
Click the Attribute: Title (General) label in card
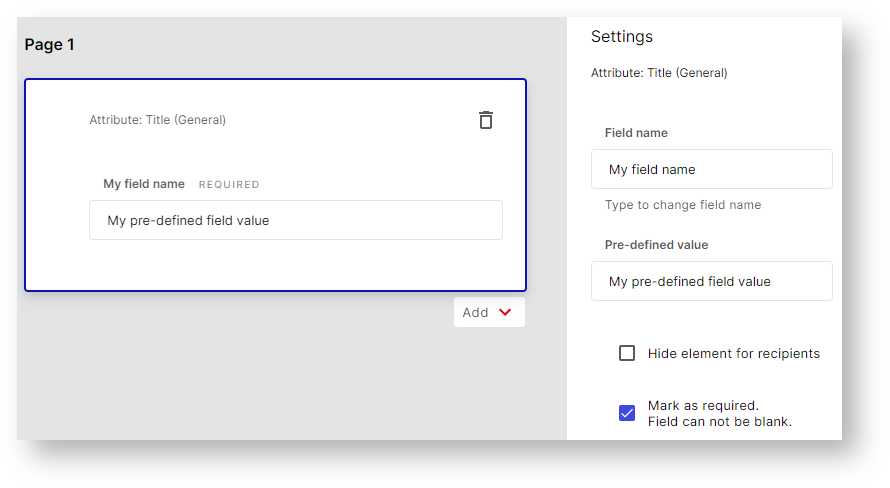pos(158,120)
